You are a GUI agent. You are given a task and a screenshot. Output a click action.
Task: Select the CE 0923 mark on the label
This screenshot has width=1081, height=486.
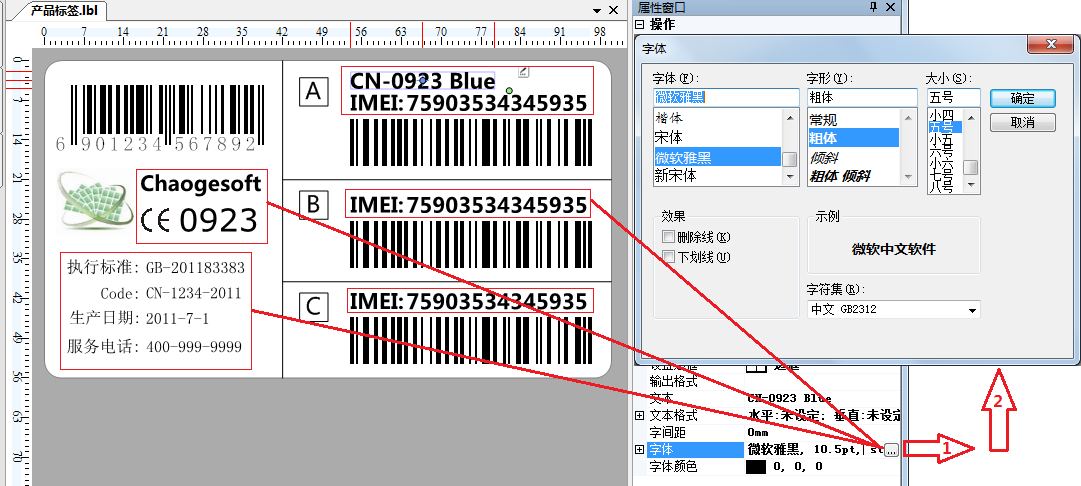pos(199,221)
